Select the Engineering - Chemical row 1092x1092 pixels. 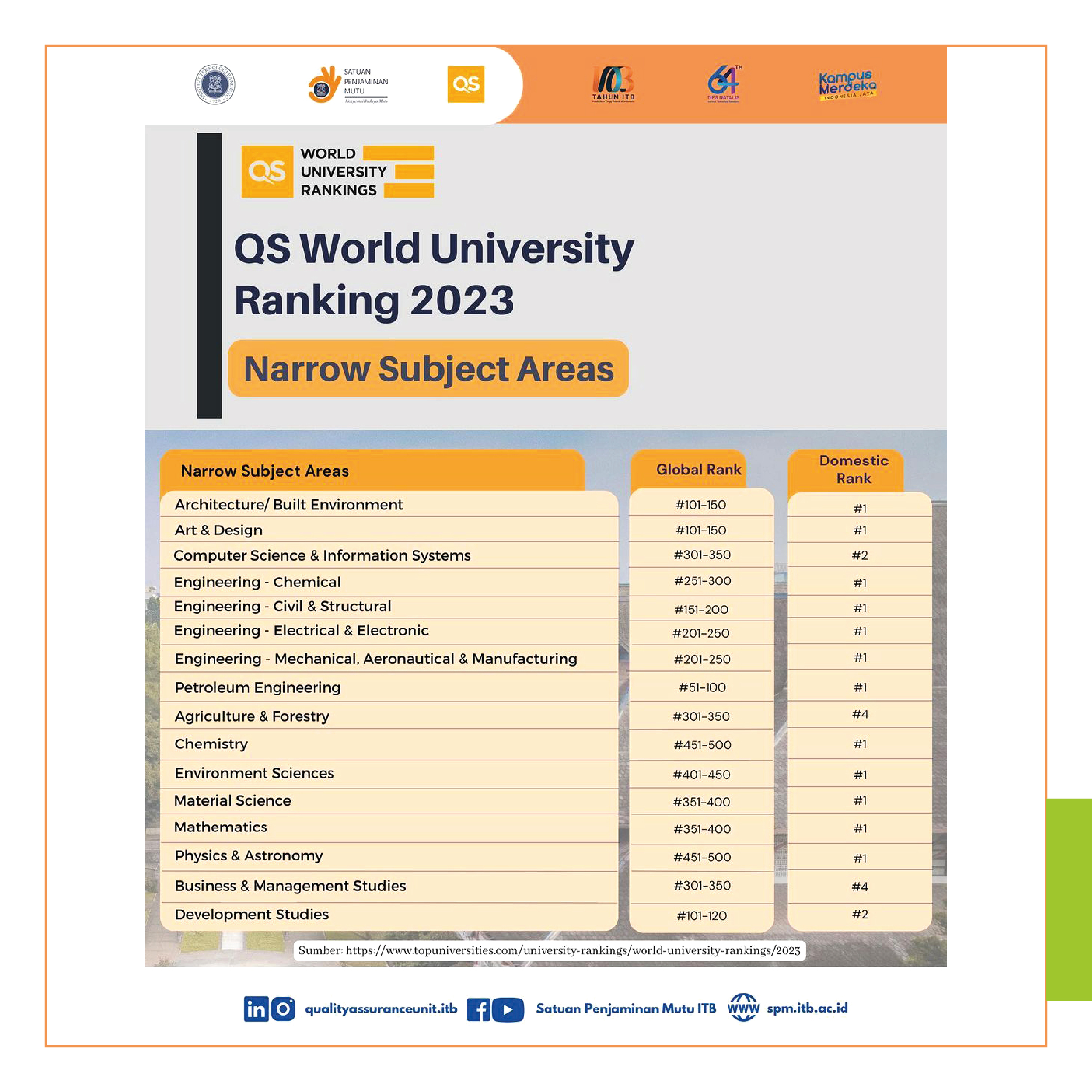pyautogui.click(x=389, y=581)
